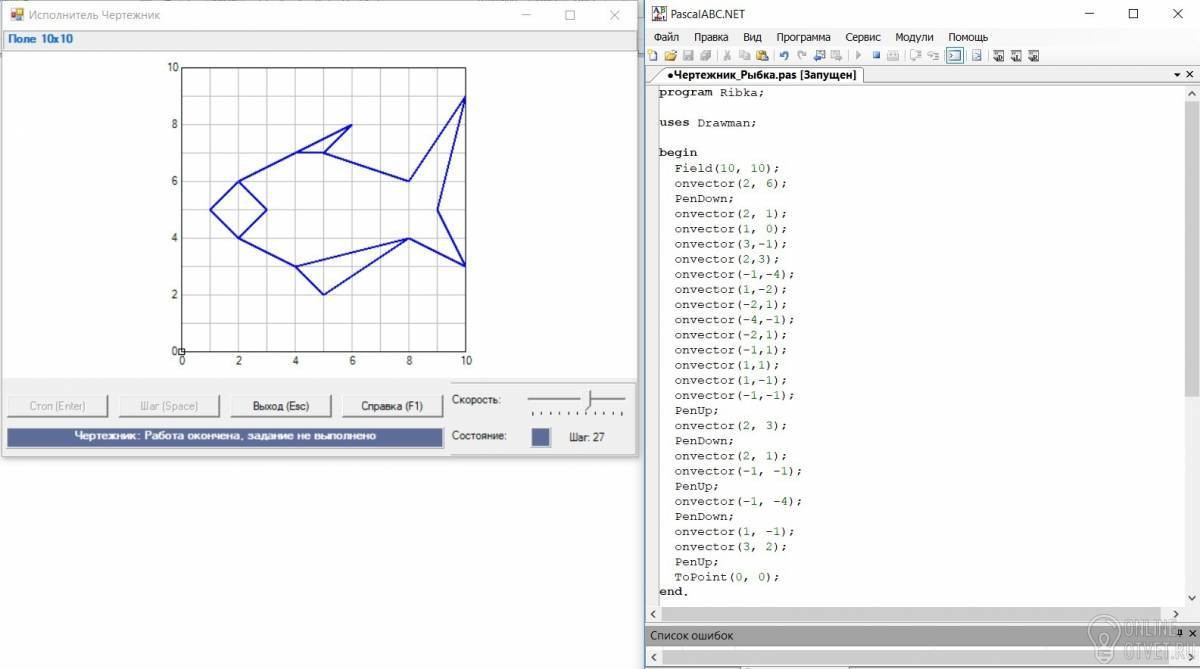Open the Помощь menu
Image resolution: width=1200 pixels, height=669 pixels.
[x=968, y=37]
